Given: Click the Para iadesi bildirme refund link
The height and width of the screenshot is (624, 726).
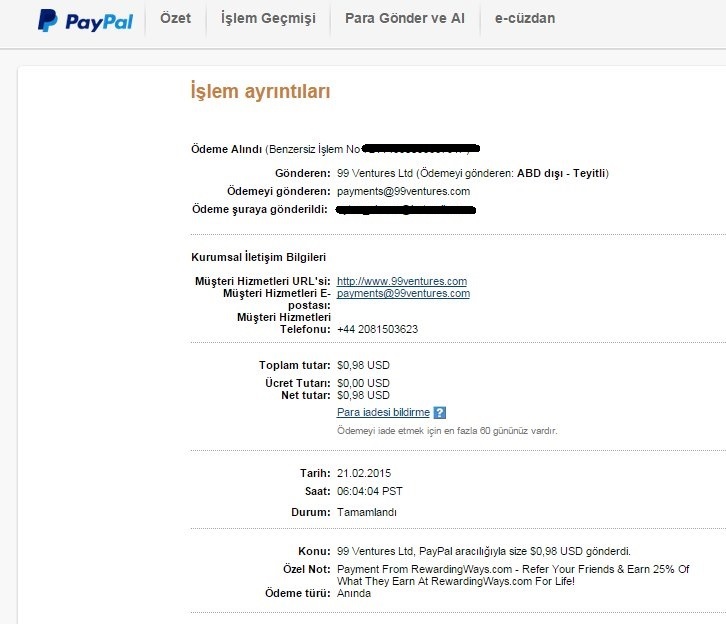Looking at the screenshot, I should coord(383,412).
